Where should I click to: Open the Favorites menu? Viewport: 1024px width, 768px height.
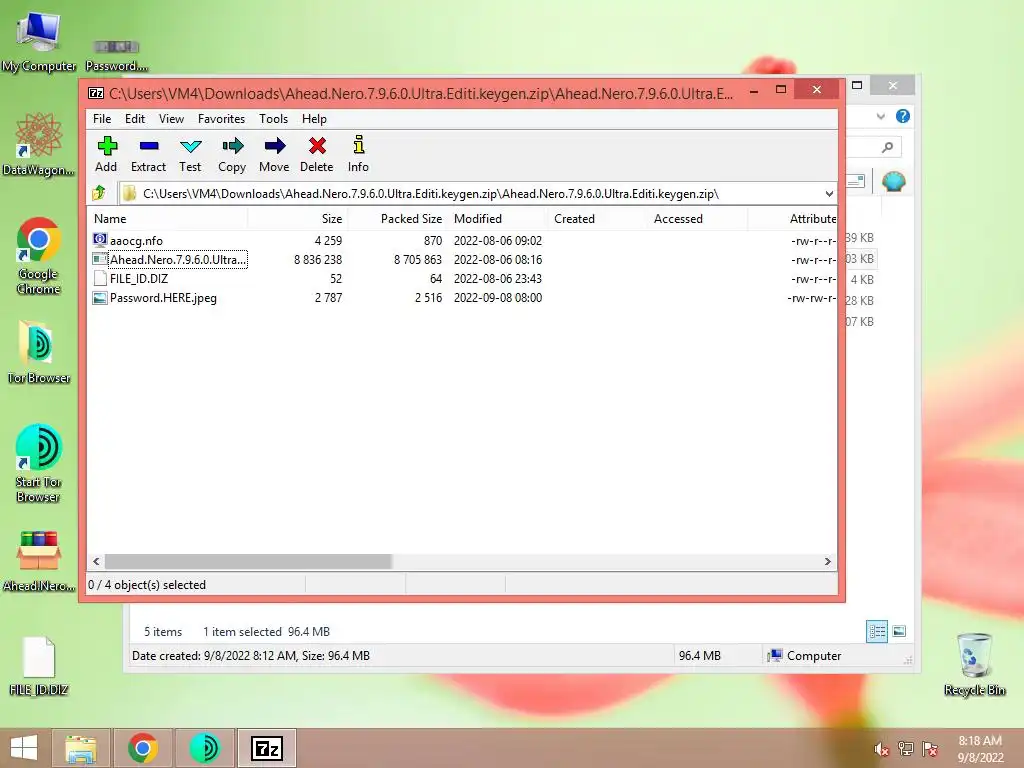pyautogui.click(x=221, y=119)
